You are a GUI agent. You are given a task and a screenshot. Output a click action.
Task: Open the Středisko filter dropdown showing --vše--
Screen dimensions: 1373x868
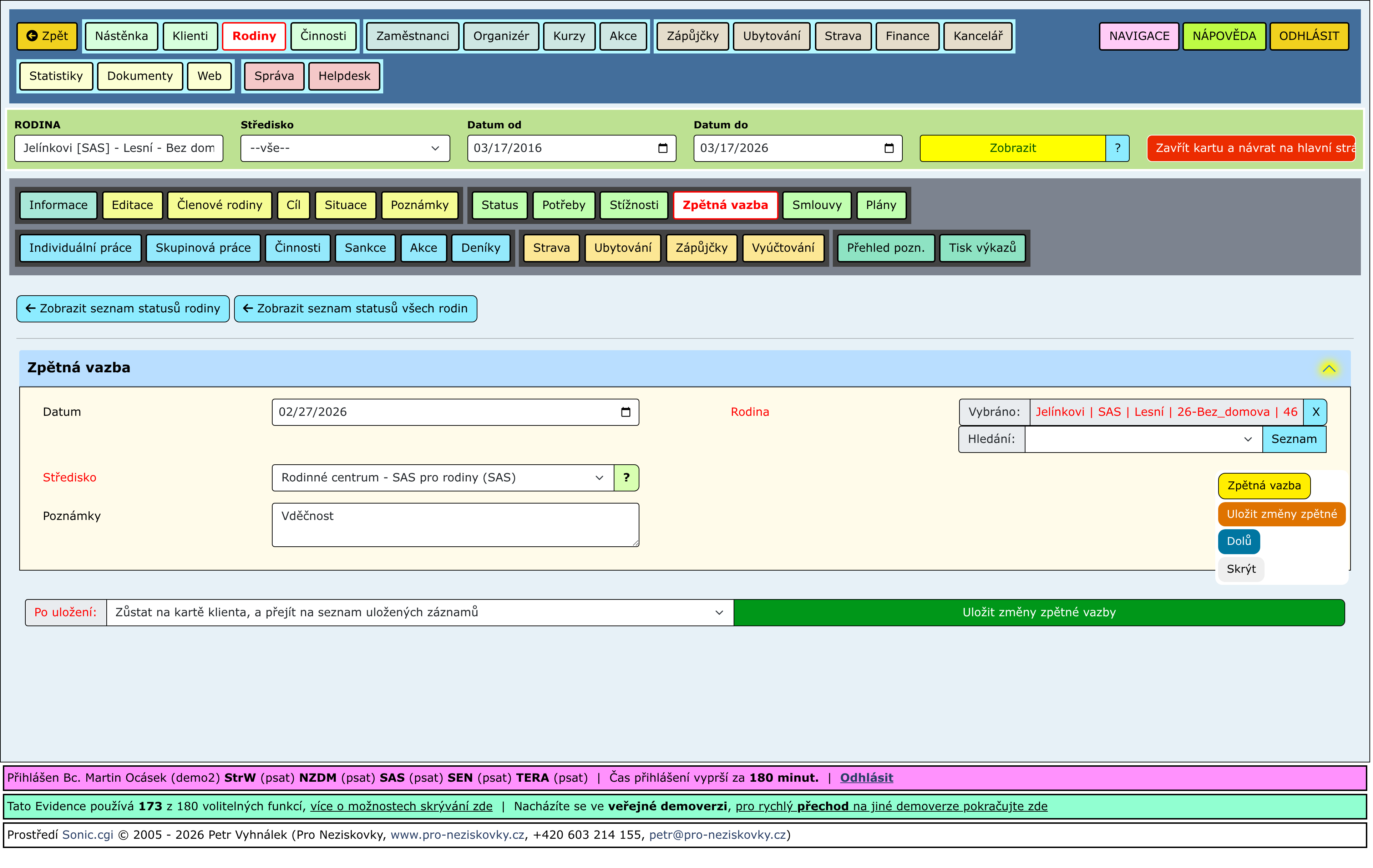click(345, 148)
